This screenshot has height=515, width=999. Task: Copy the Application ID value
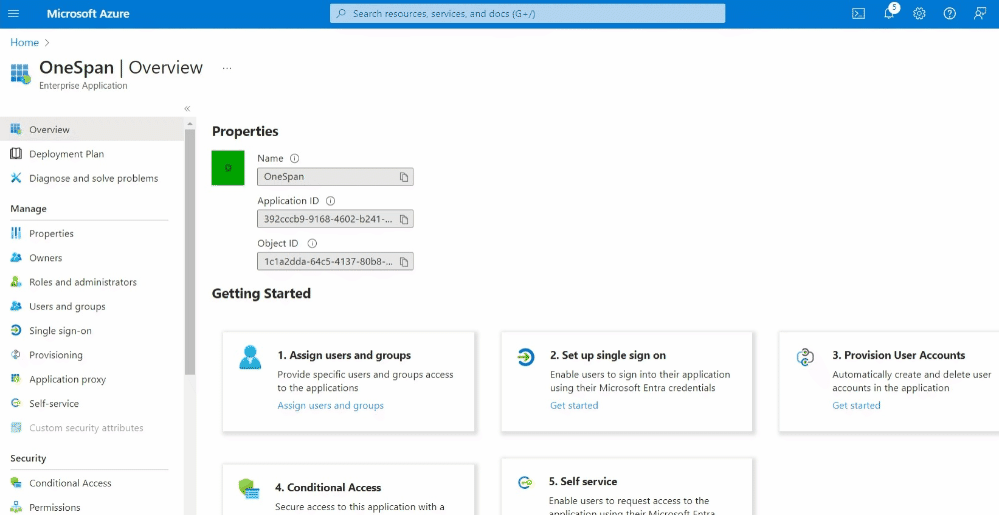tap(404, 219)
